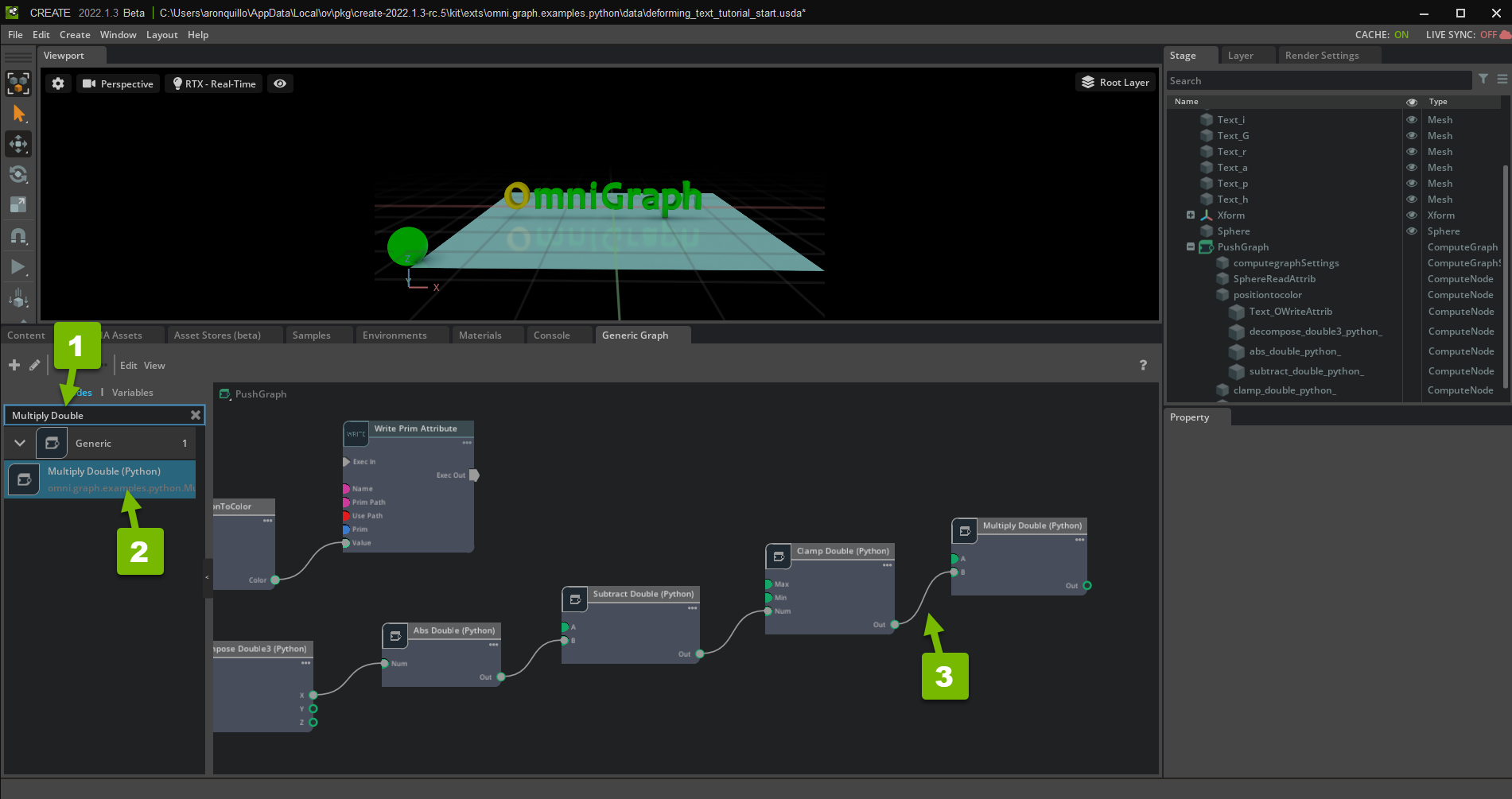Image resolution: width=1512 pixels, height=799 pixels.
Task: Expand the Xform tree item
Action: tap(1191, 215)
